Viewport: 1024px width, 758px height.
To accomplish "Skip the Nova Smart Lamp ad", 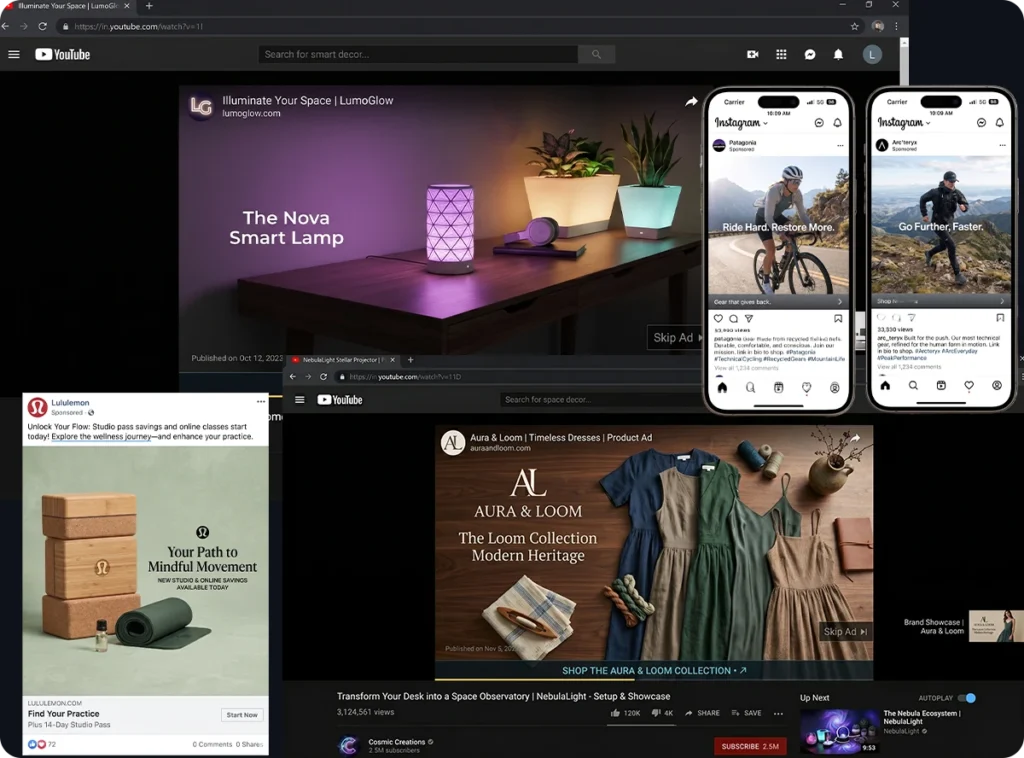I will click(675, 338).
